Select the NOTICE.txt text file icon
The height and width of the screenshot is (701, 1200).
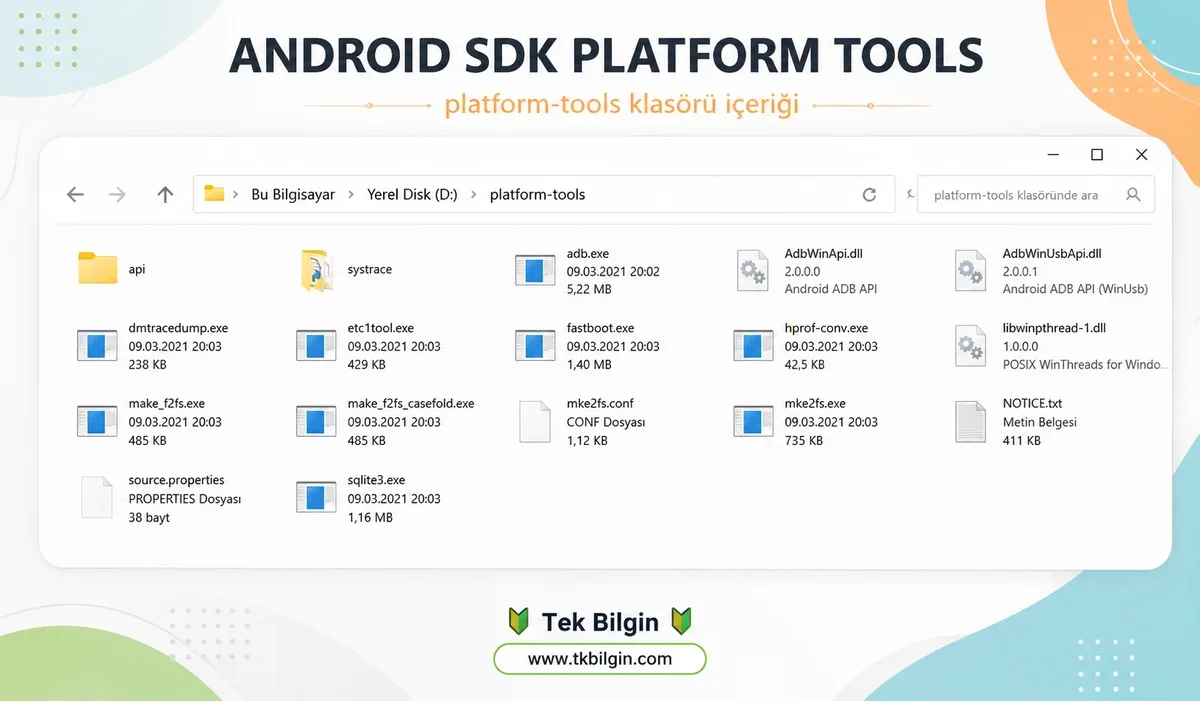[x=970, y=421]
